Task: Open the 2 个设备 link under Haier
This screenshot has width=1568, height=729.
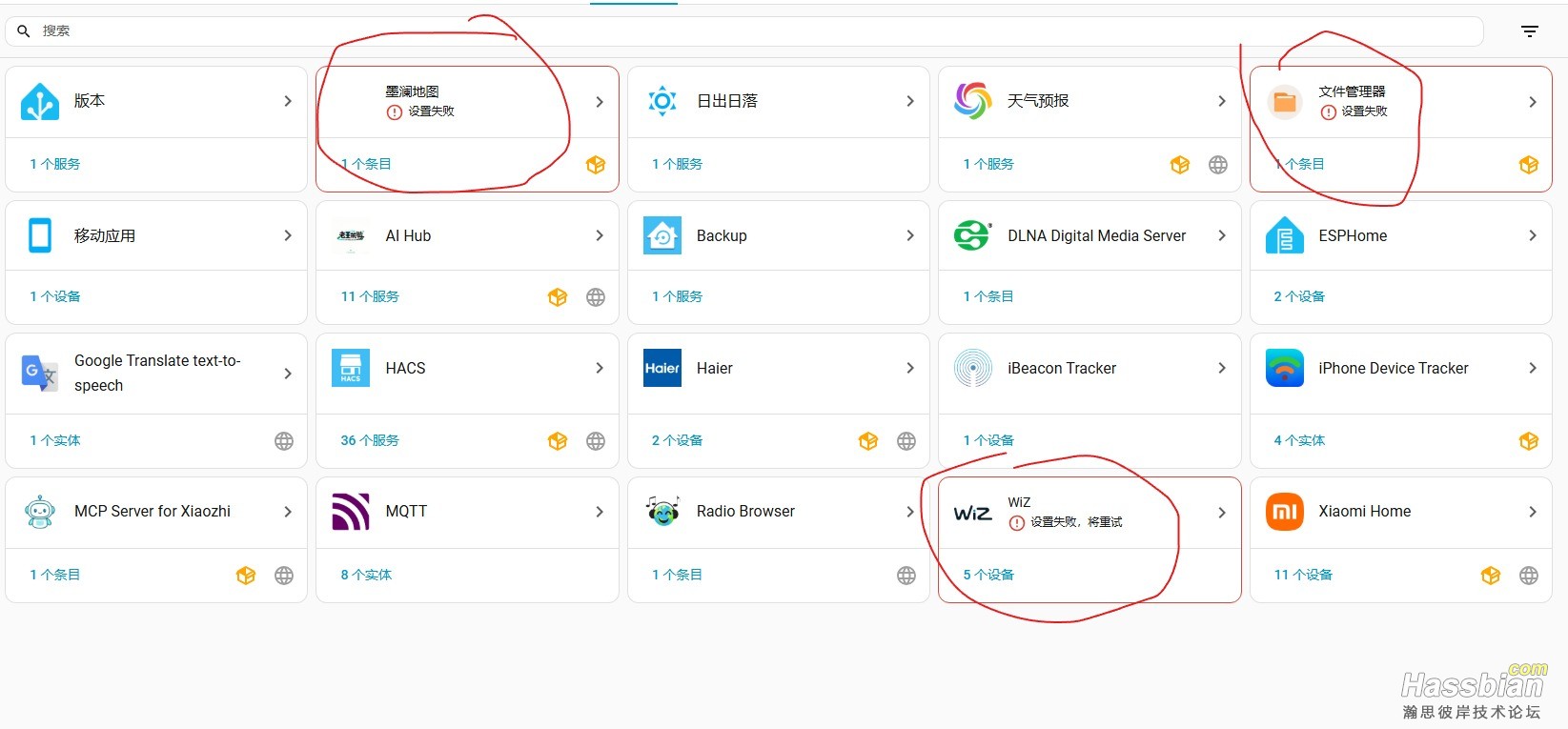Action: (677, 440)
